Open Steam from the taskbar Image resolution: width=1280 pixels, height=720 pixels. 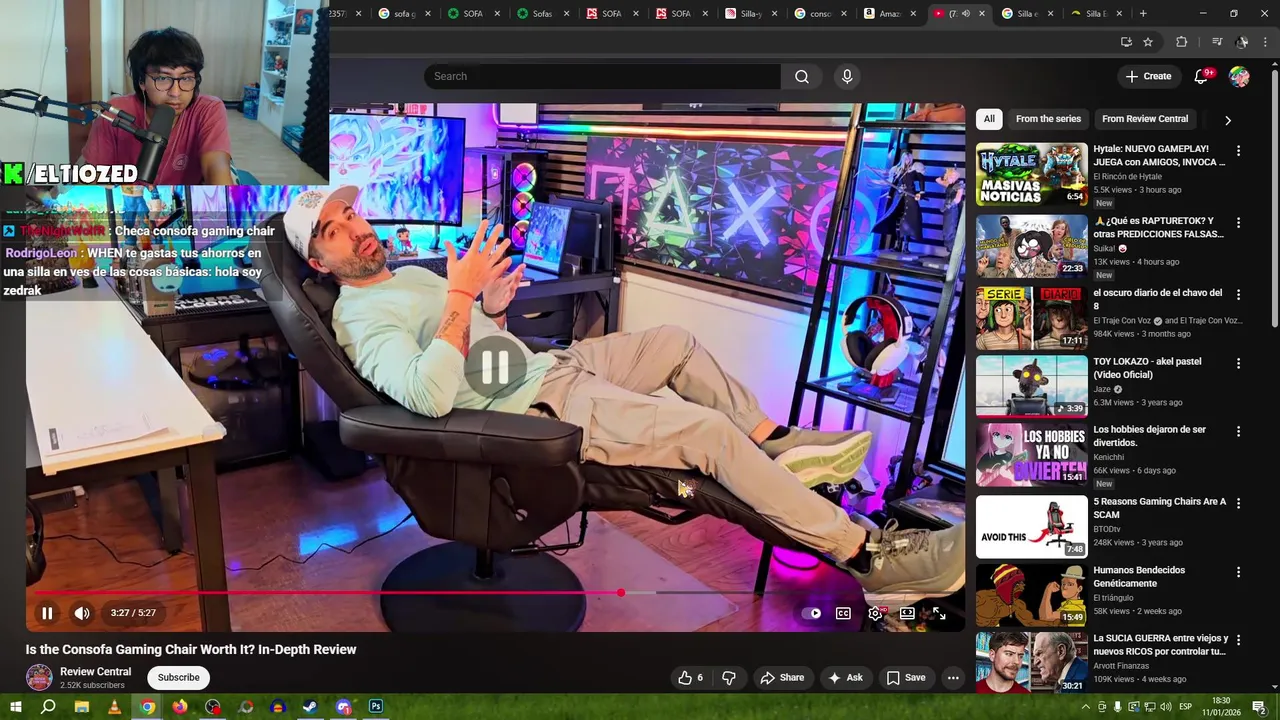(311, 707)
